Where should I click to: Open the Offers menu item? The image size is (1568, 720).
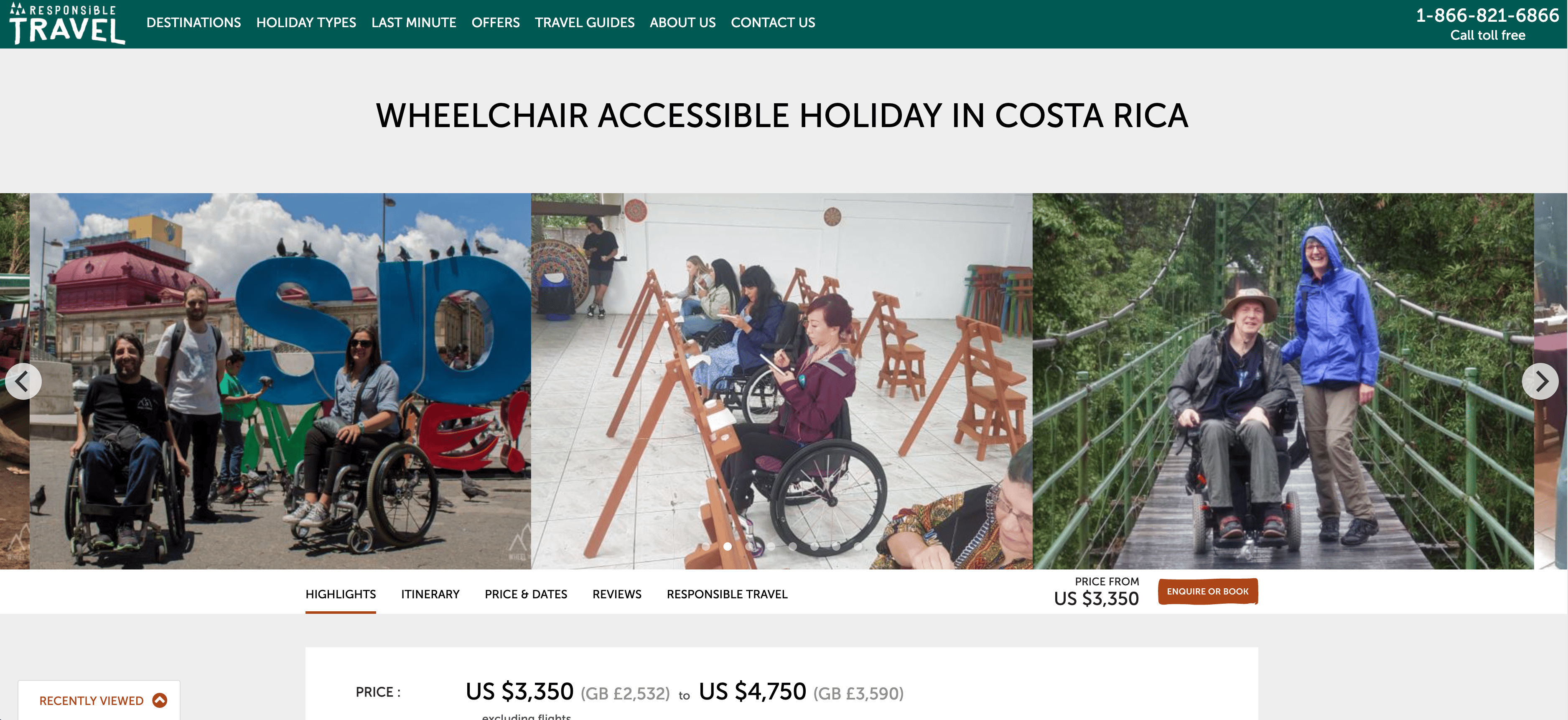496,23
